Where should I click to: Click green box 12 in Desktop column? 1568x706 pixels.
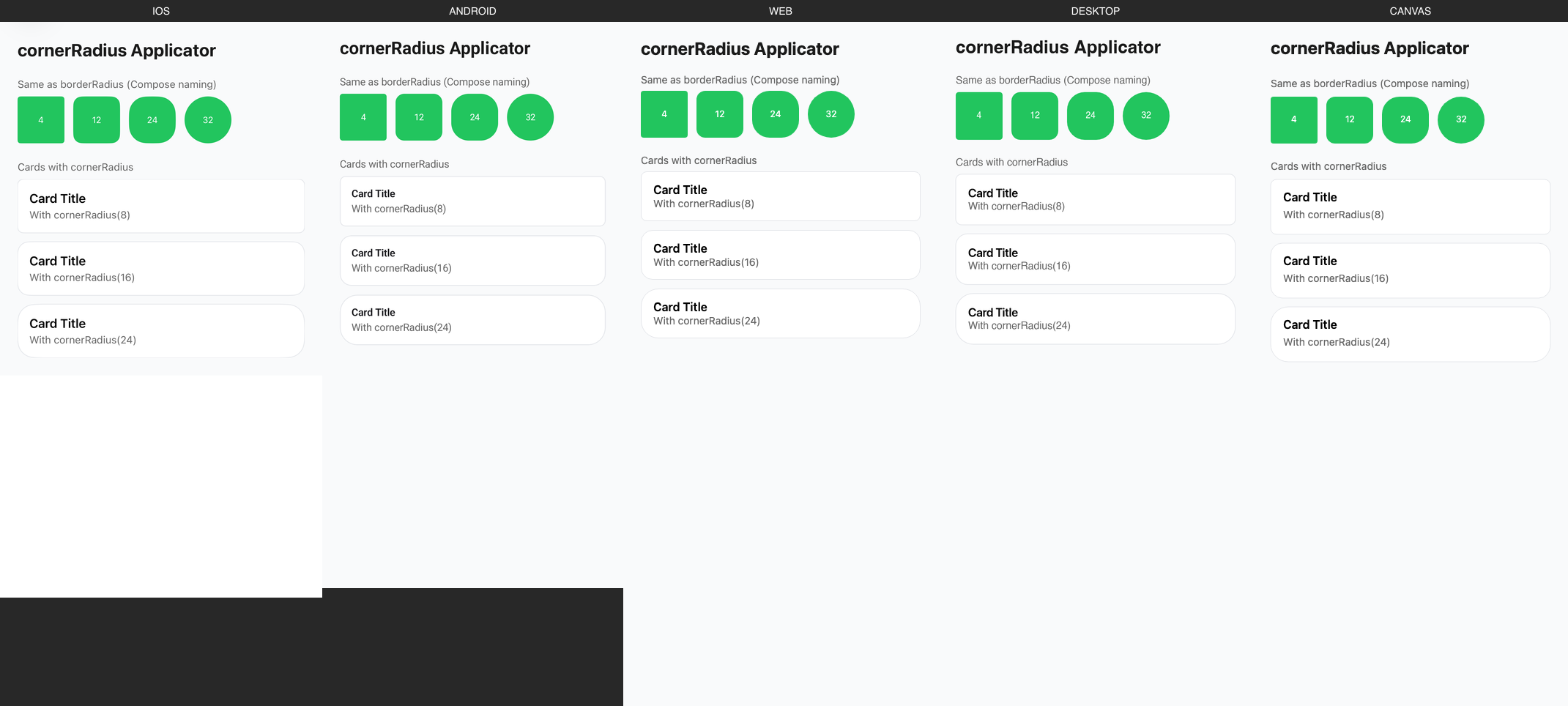click(1035, 116)
